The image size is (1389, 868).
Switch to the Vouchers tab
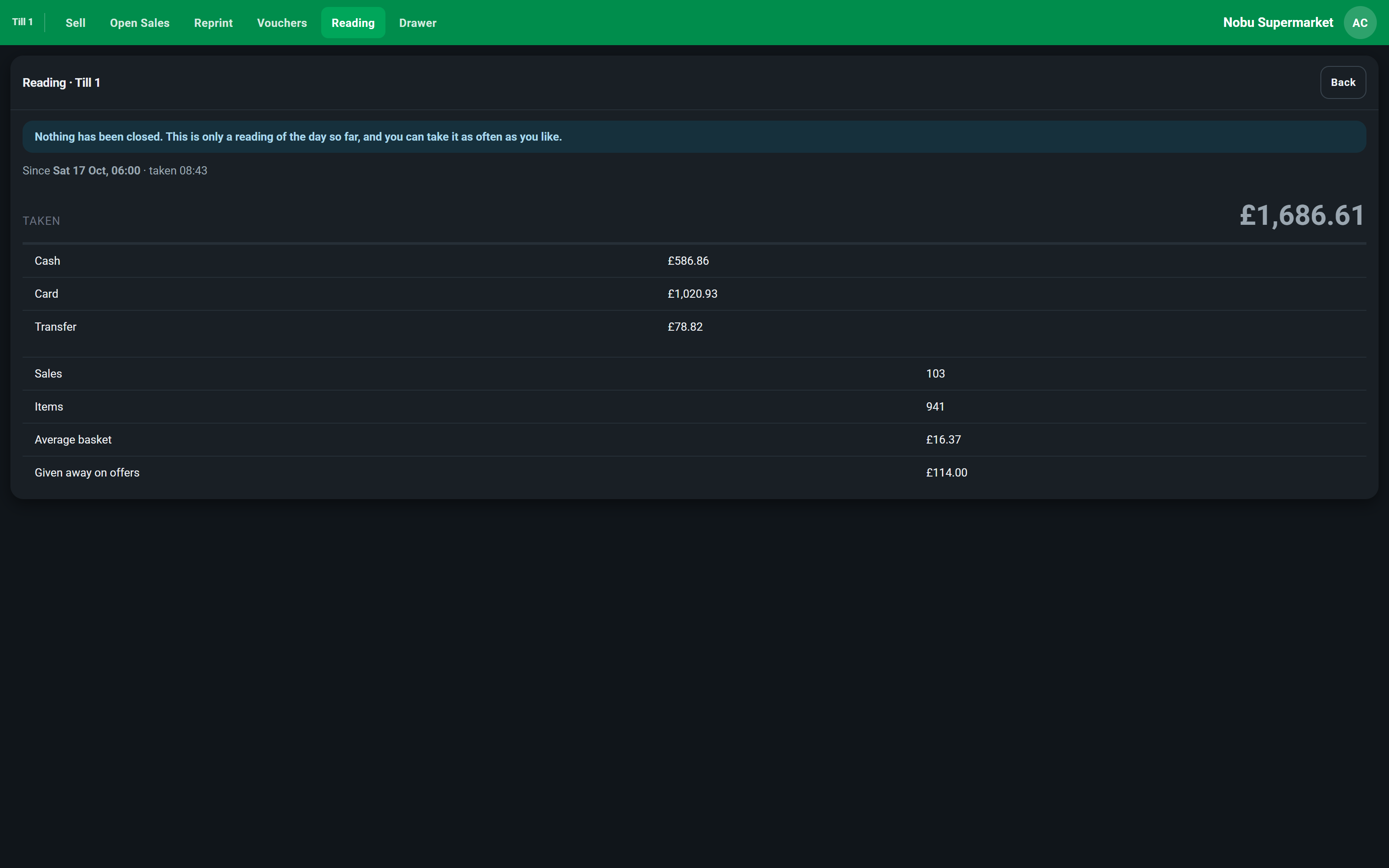pyautogui.click(x=282, y=23)
